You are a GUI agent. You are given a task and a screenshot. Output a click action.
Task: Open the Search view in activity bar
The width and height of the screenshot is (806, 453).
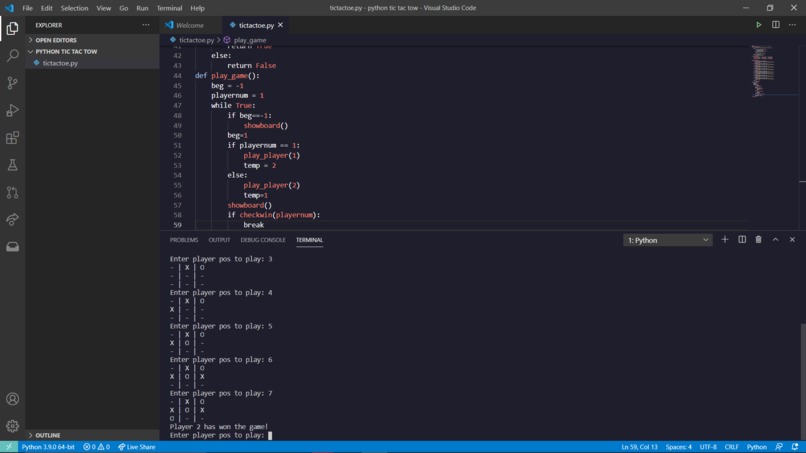click(x=12, y=55)
